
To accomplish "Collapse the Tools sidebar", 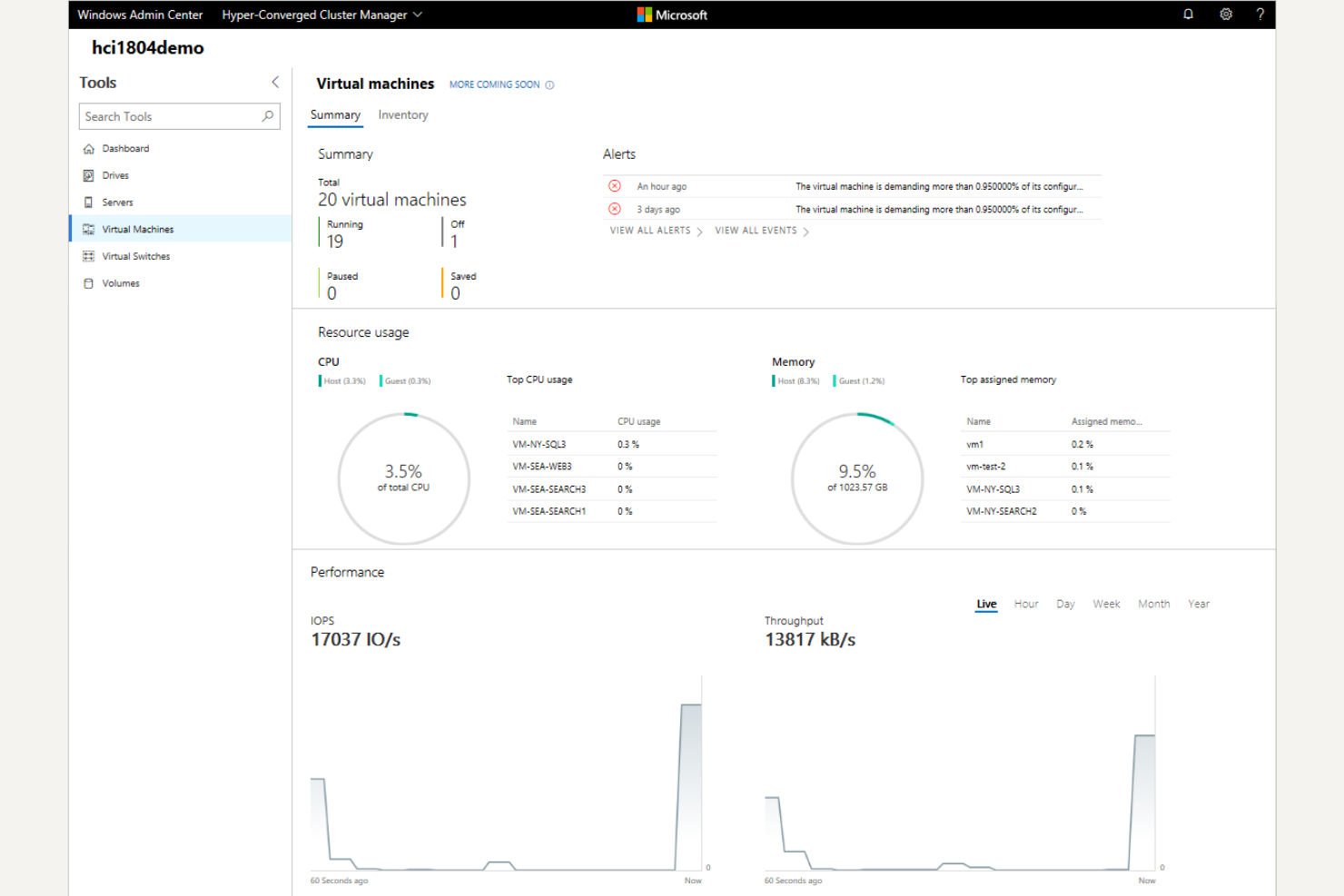I will (x=275, y=82).
